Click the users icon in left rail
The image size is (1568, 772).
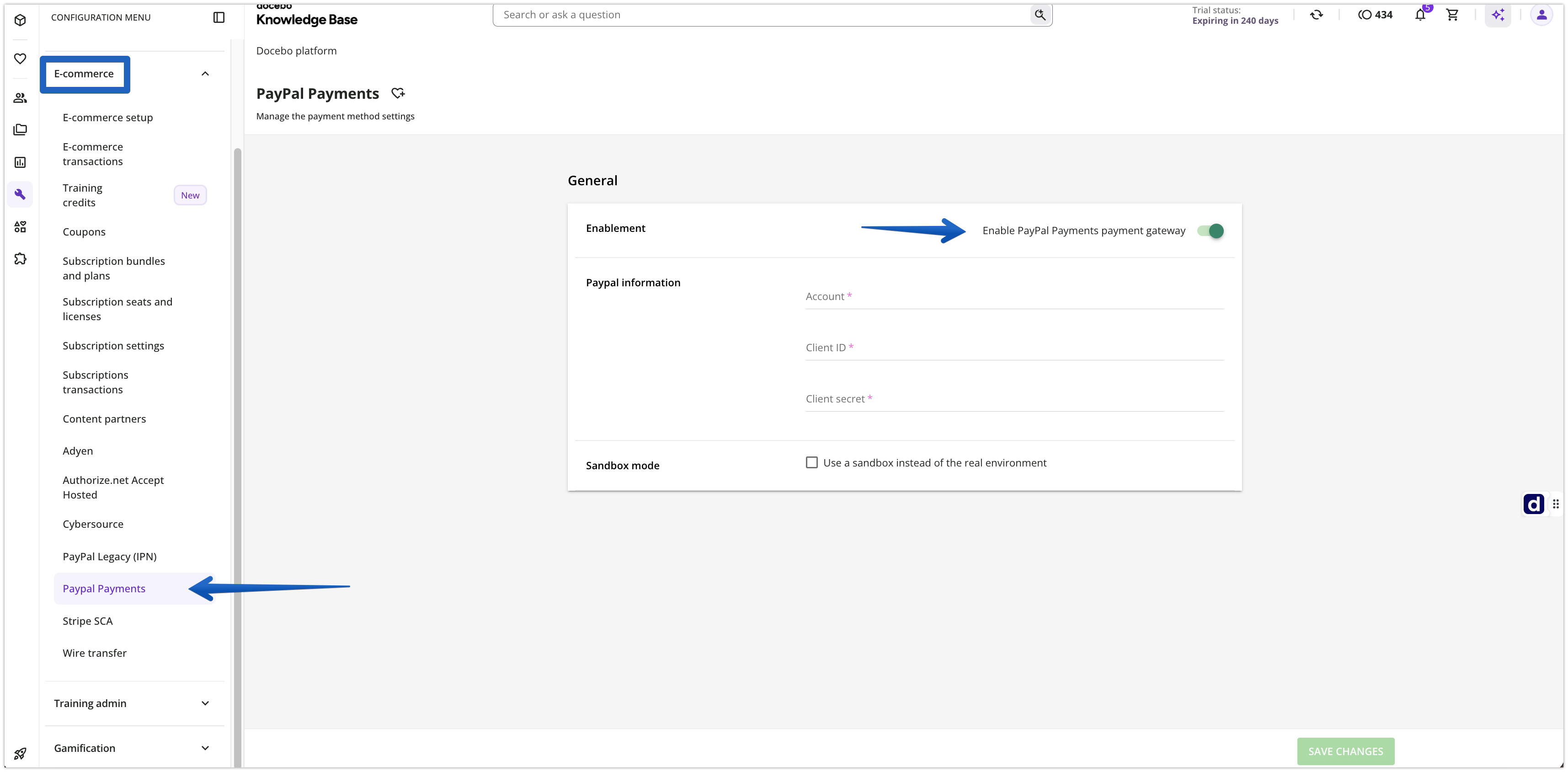point(20,97)
